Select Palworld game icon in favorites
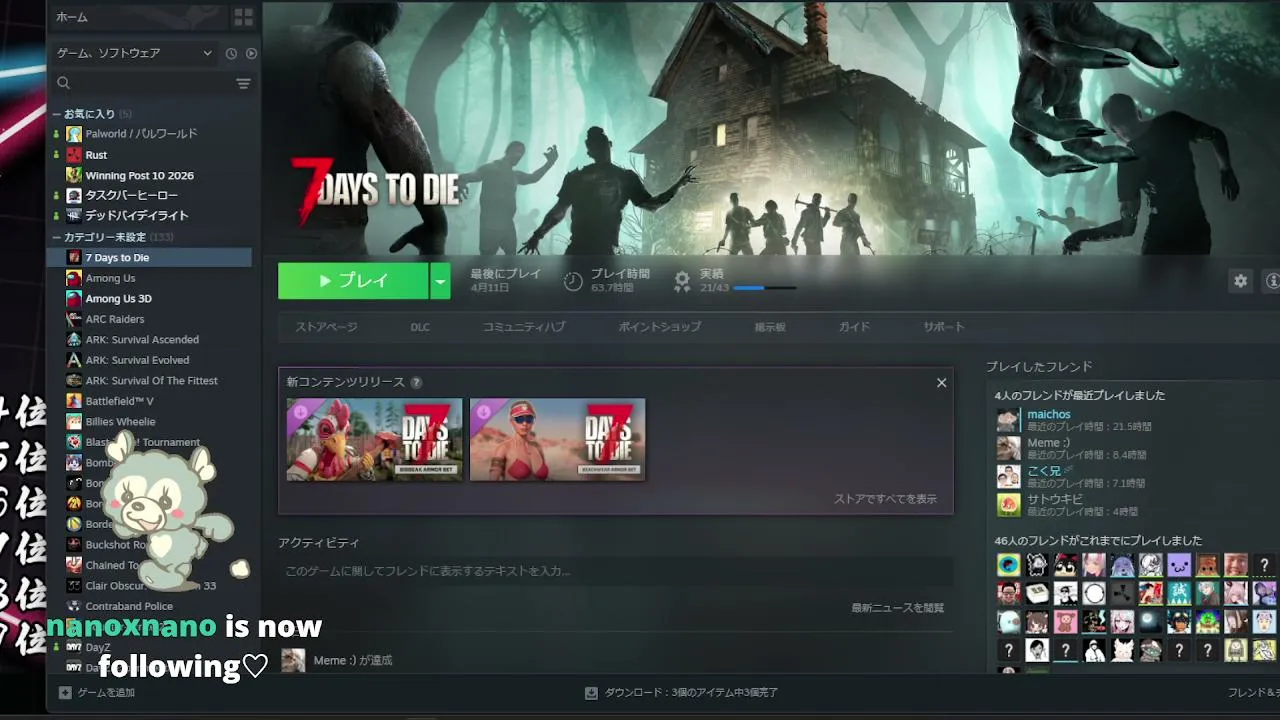The width and height of the screenshot is (1280, 720). coord(74,134)
